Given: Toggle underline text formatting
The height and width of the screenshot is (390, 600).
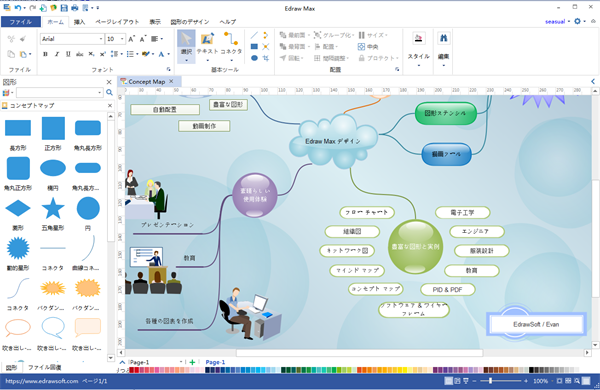Looking at the screenshot, I should 68,54.
